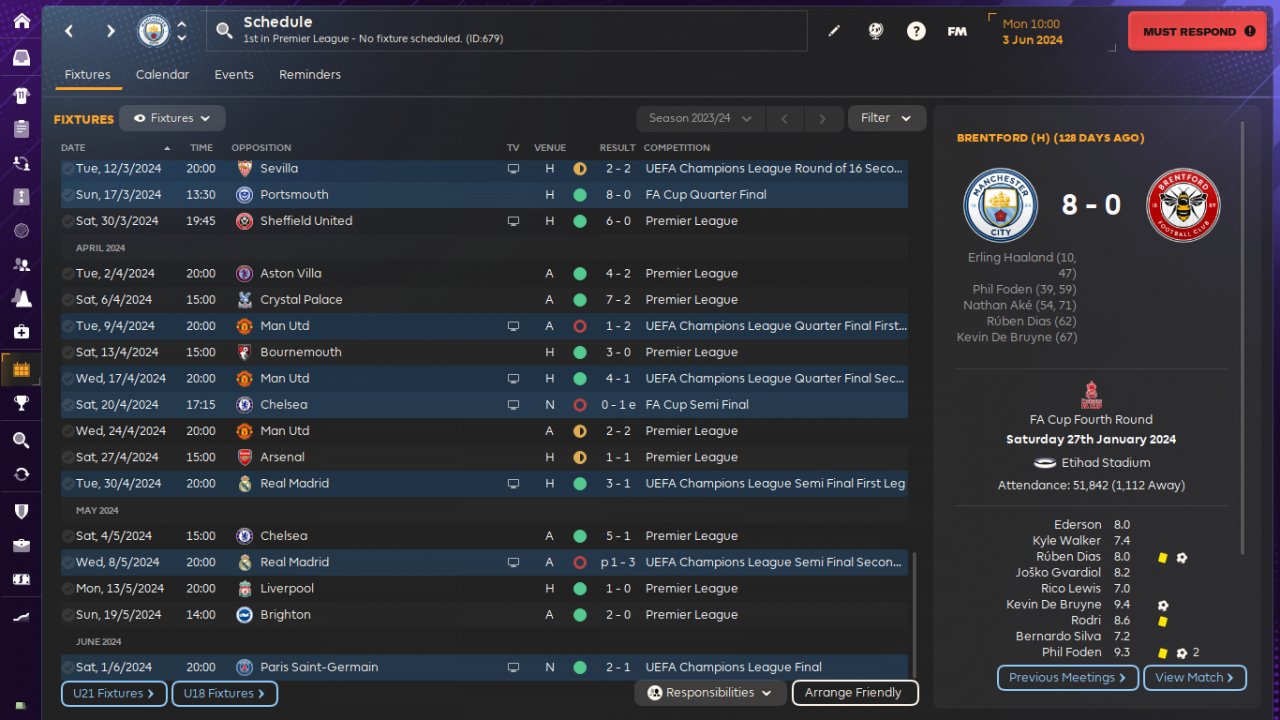This screenshot has height=720, width=1280.
Task: Toggle the check circle beside Sat, 6/4/2024
Action: 67,300
